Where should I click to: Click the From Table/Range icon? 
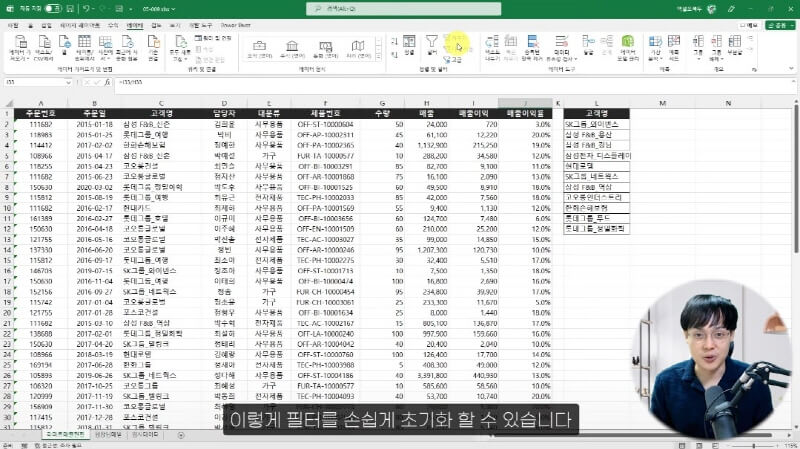click(x=84, y=47)
